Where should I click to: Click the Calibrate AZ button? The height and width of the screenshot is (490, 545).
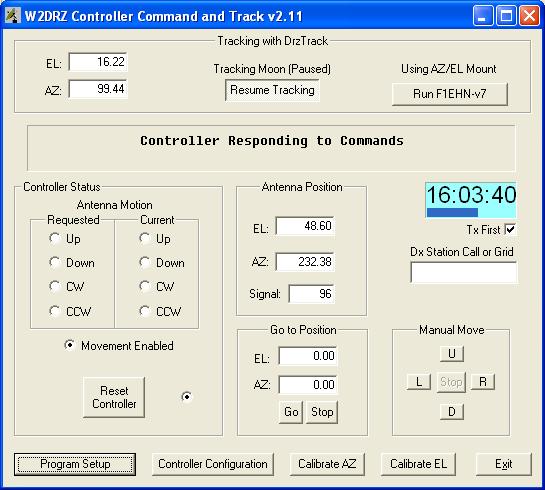[x=327, y=464]
